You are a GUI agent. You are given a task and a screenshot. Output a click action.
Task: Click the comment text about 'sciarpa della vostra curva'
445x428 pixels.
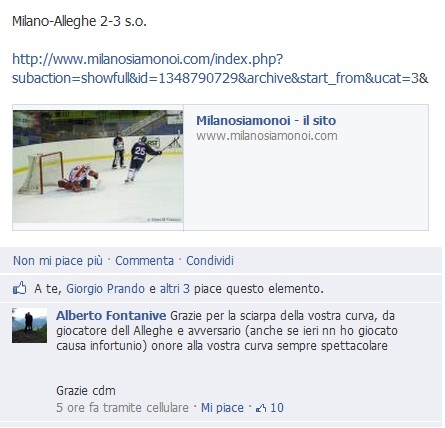[227, 330]
